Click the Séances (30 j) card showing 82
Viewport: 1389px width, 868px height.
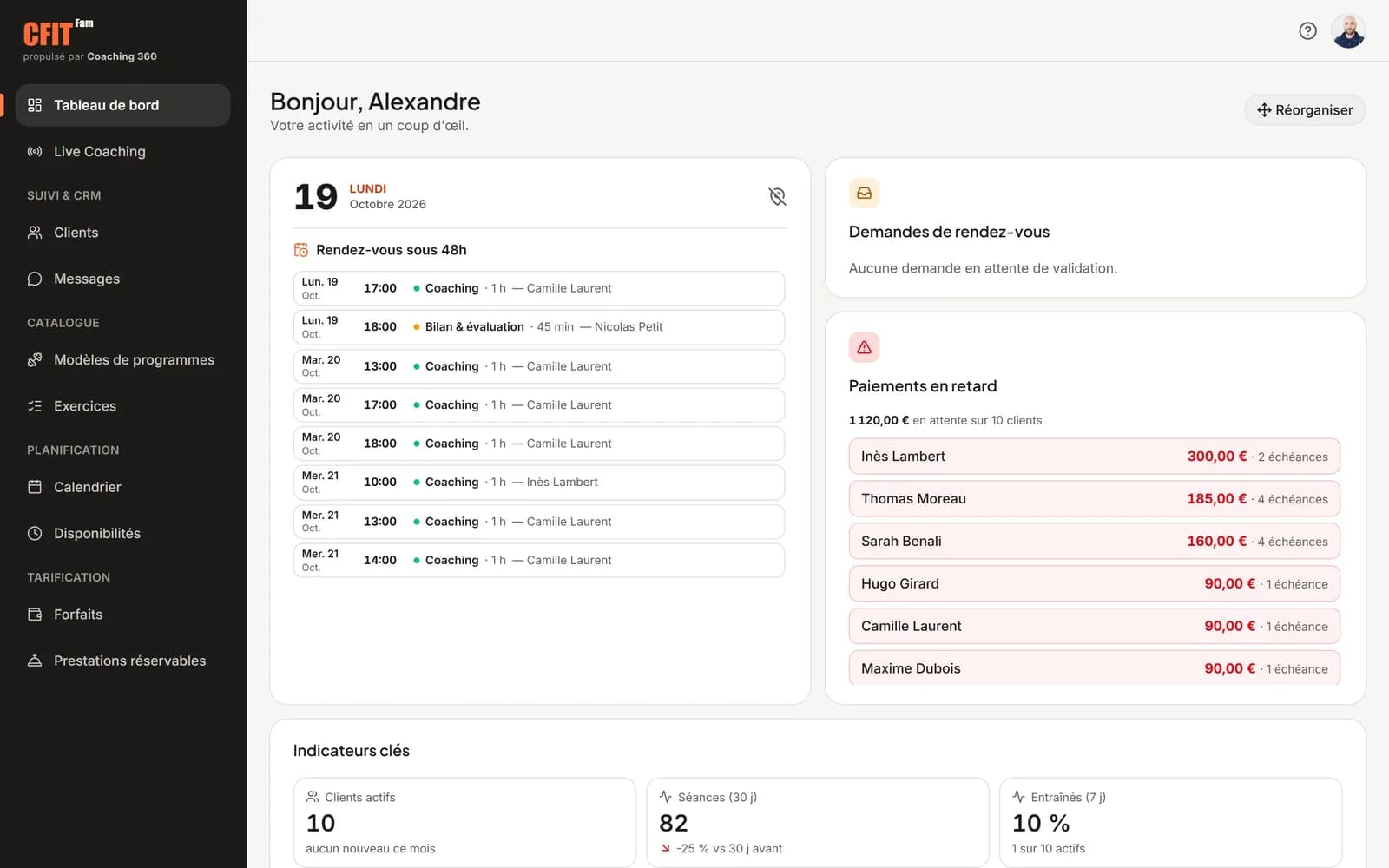[818, 823]
